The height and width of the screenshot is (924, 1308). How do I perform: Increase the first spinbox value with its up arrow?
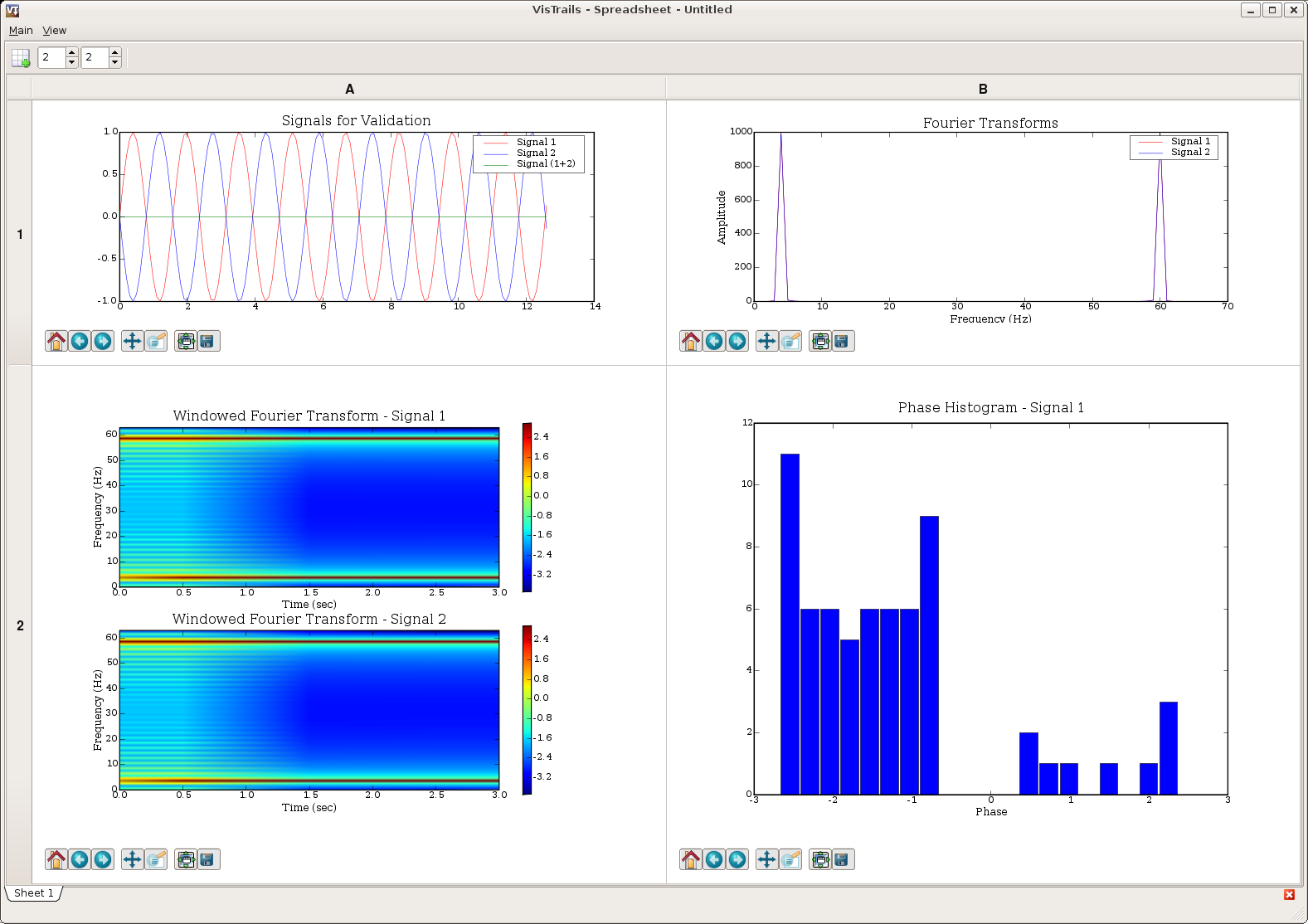[72, 52]
